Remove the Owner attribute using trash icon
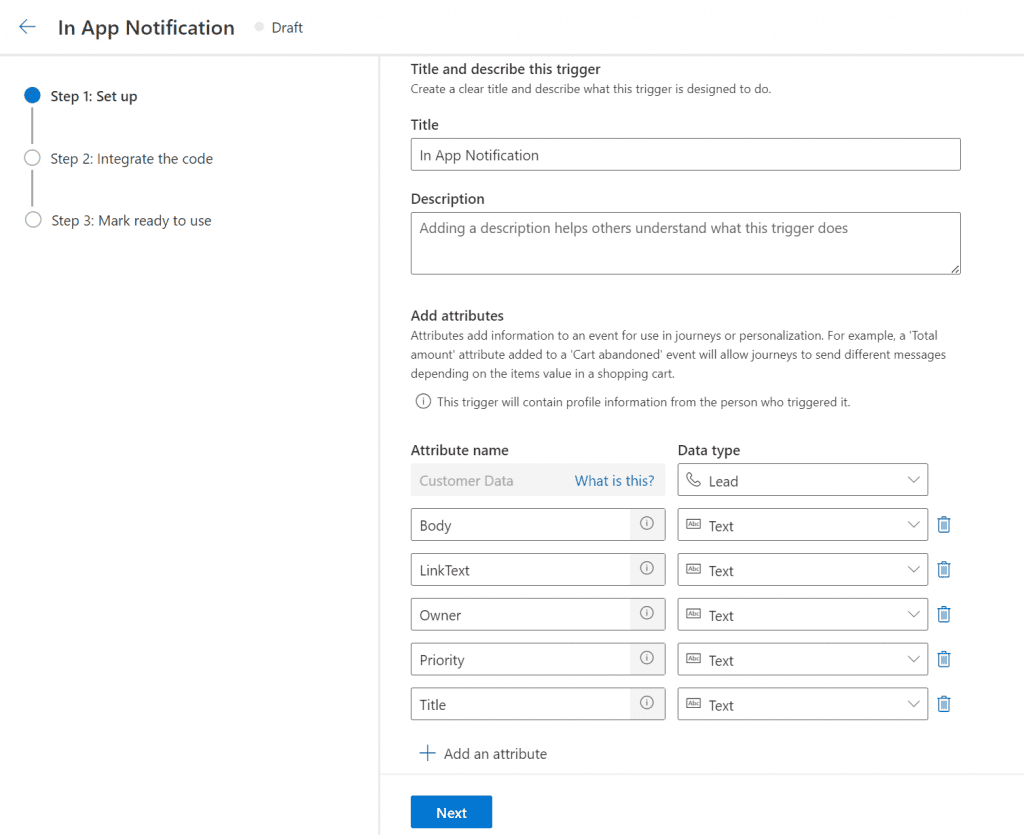 [943, 615]
